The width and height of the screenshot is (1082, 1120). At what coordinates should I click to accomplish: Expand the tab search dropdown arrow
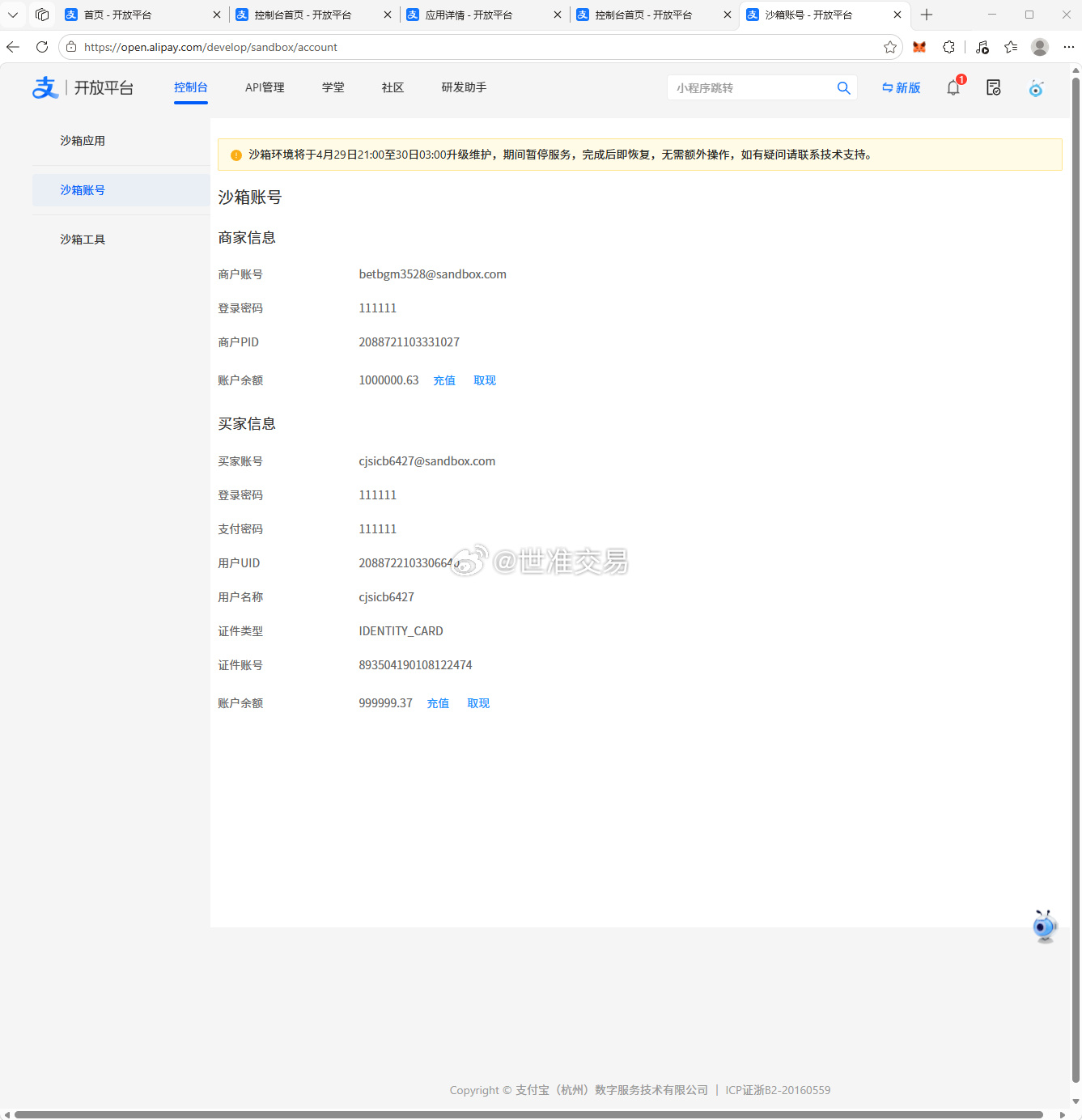click(x=13, y=15)
